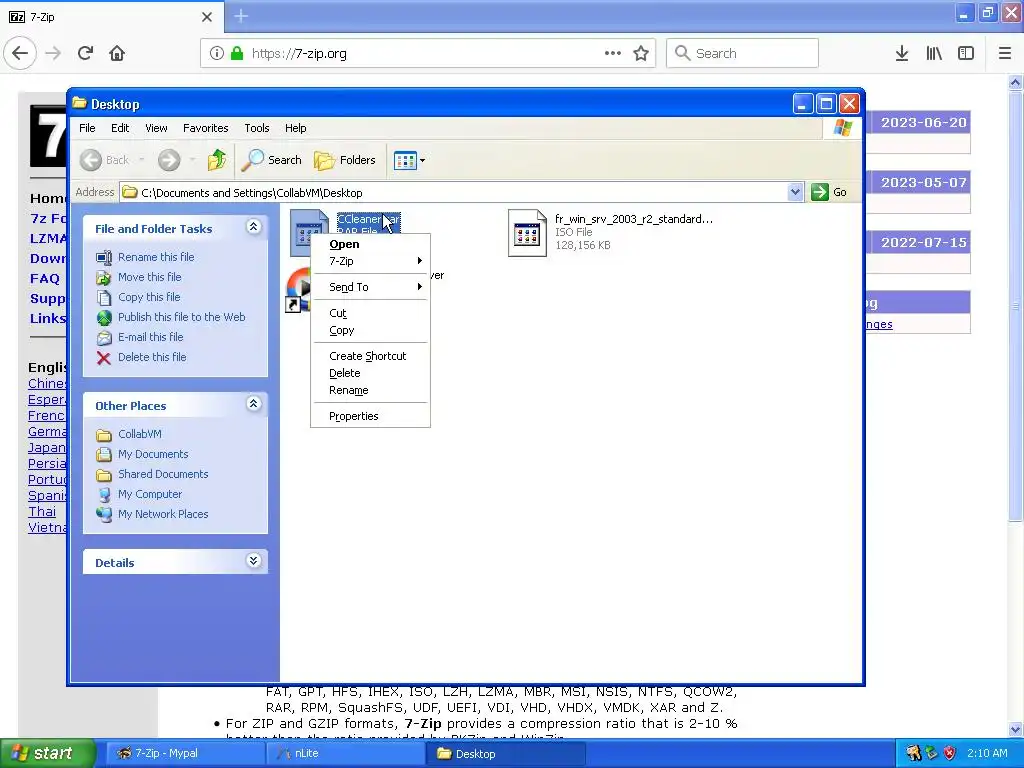Go back in Firefox browser
This screenshot has width=1024, height=768.
[x=20, y=53]
